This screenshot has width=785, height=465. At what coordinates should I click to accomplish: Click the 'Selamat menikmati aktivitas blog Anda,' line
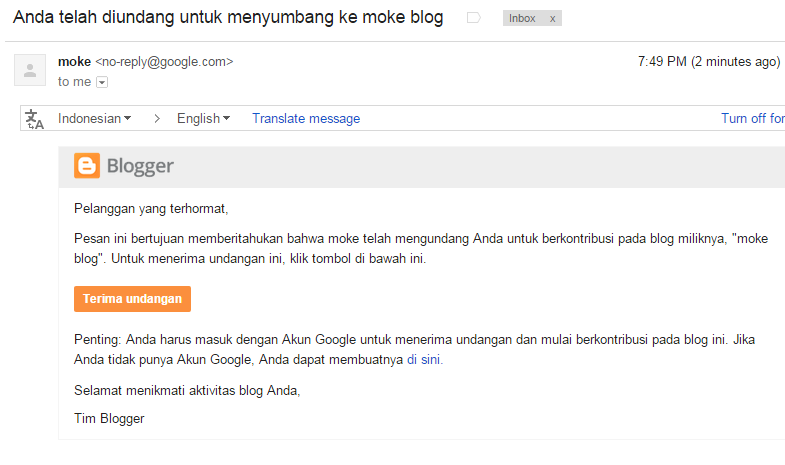click(x=187, y=390)
